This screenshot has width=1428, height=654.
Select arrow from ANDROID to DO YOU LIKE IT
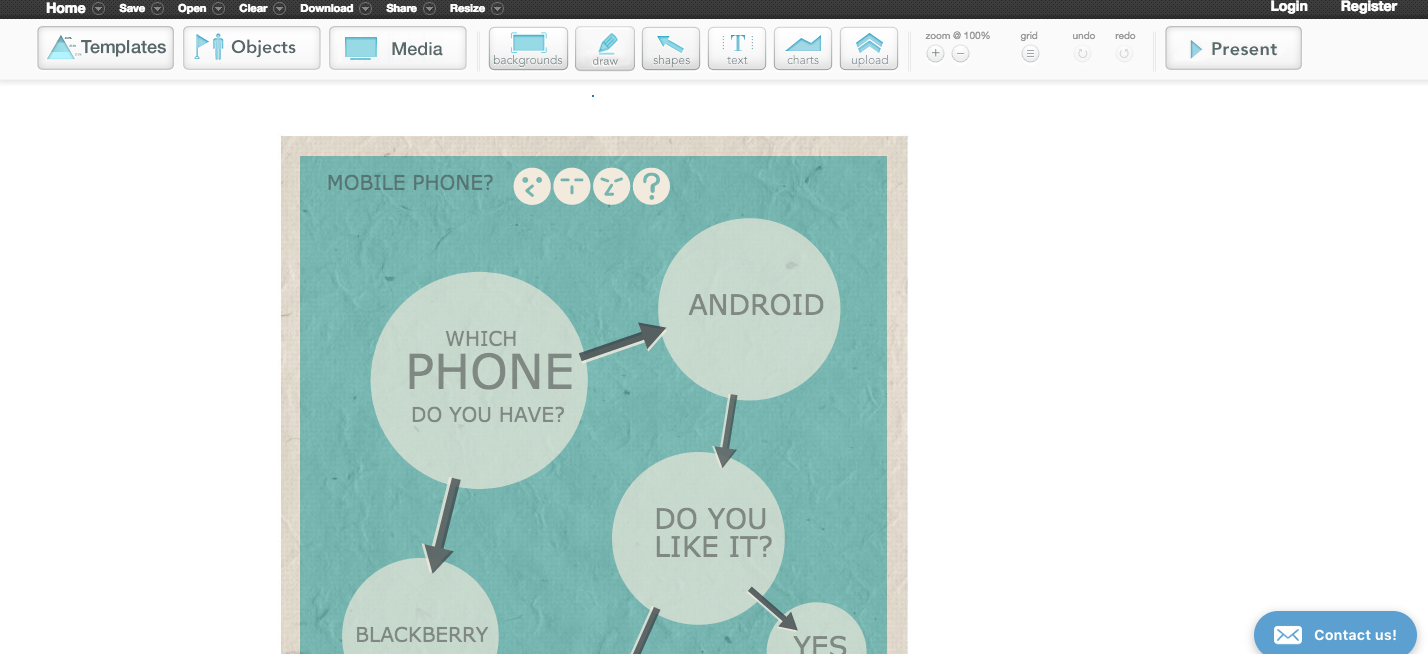[x=727, y=430]
